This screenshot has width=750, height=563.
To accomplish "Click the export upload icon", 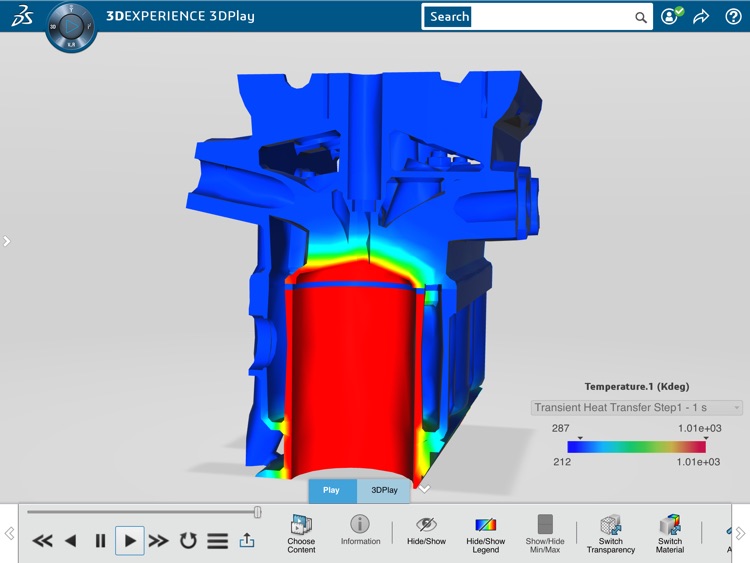I will (246, 540).
